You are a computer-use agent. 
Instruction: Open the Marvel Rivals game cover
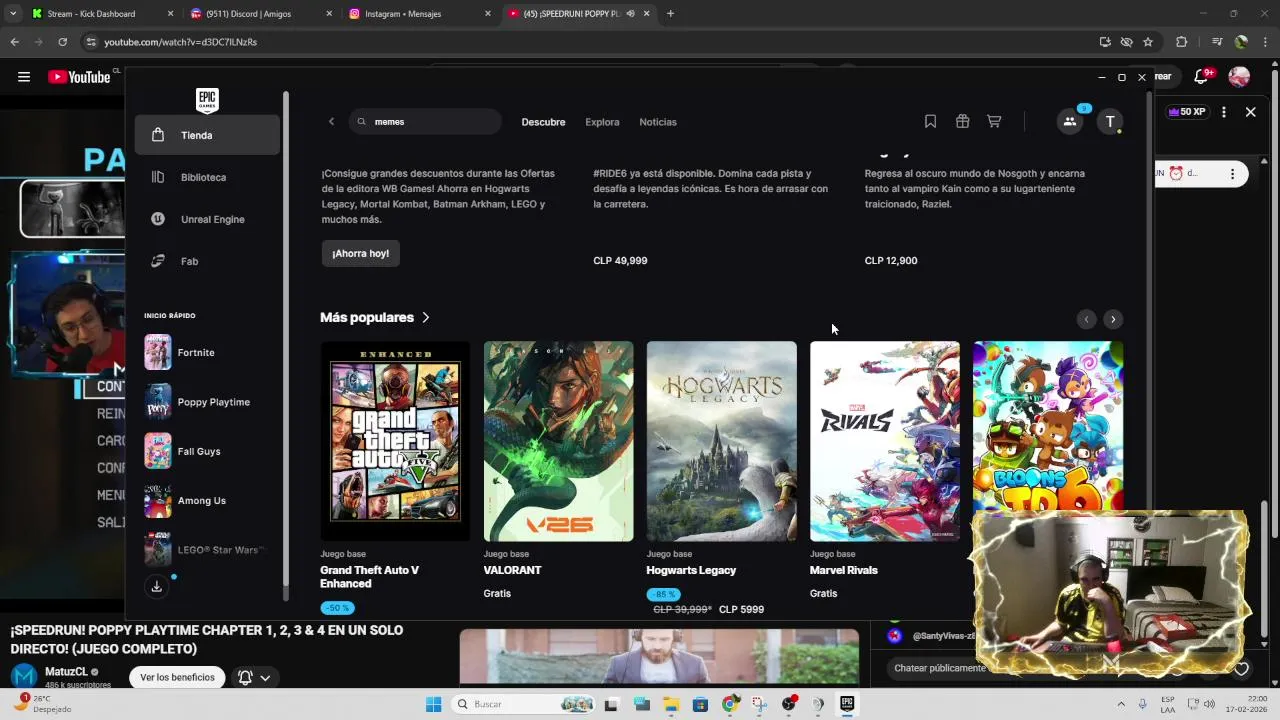884,441
